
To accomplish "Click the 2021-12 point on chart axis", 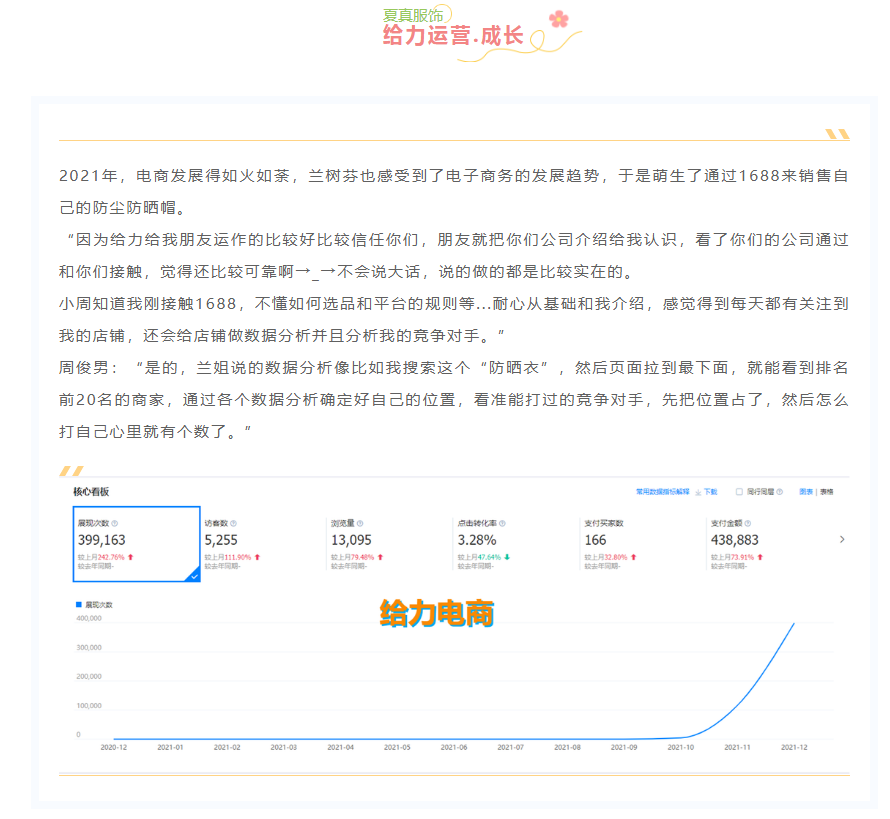I will [x=794, y=747].
